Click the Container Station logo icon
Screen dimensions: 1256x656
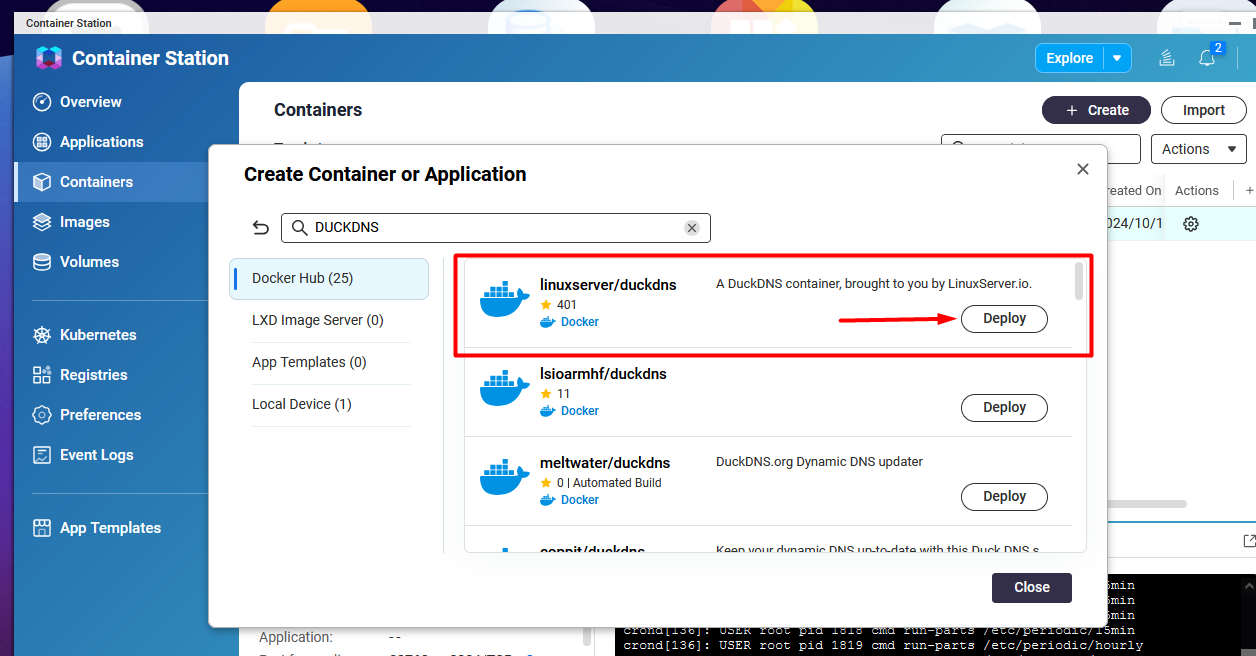[48, 58]
